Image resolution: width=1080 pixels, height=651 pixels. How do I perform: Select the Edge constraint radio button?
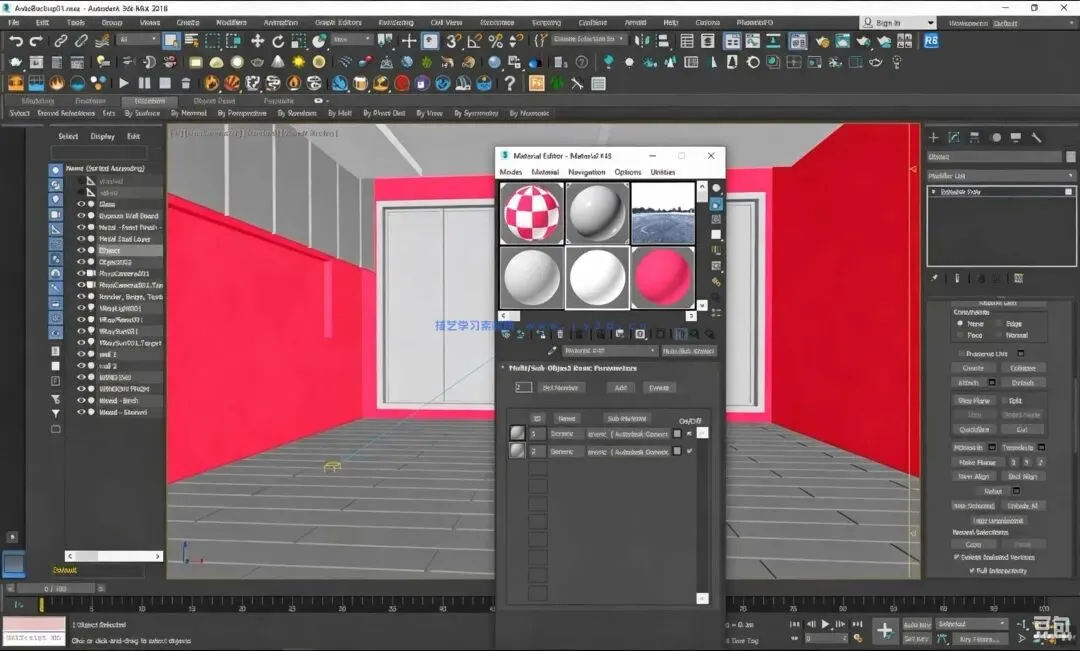[x=998, y=323]
